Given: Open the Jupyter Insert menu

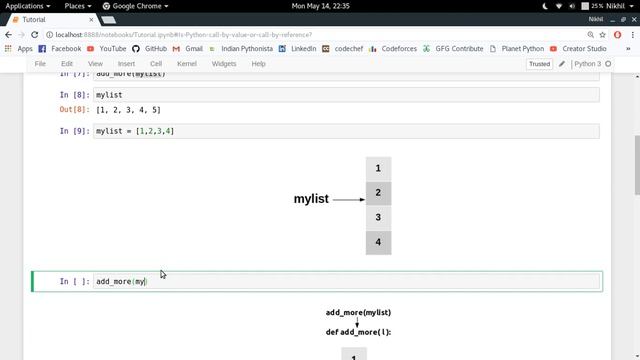Looking at the screenshot, I should click(x=126, y=64).
